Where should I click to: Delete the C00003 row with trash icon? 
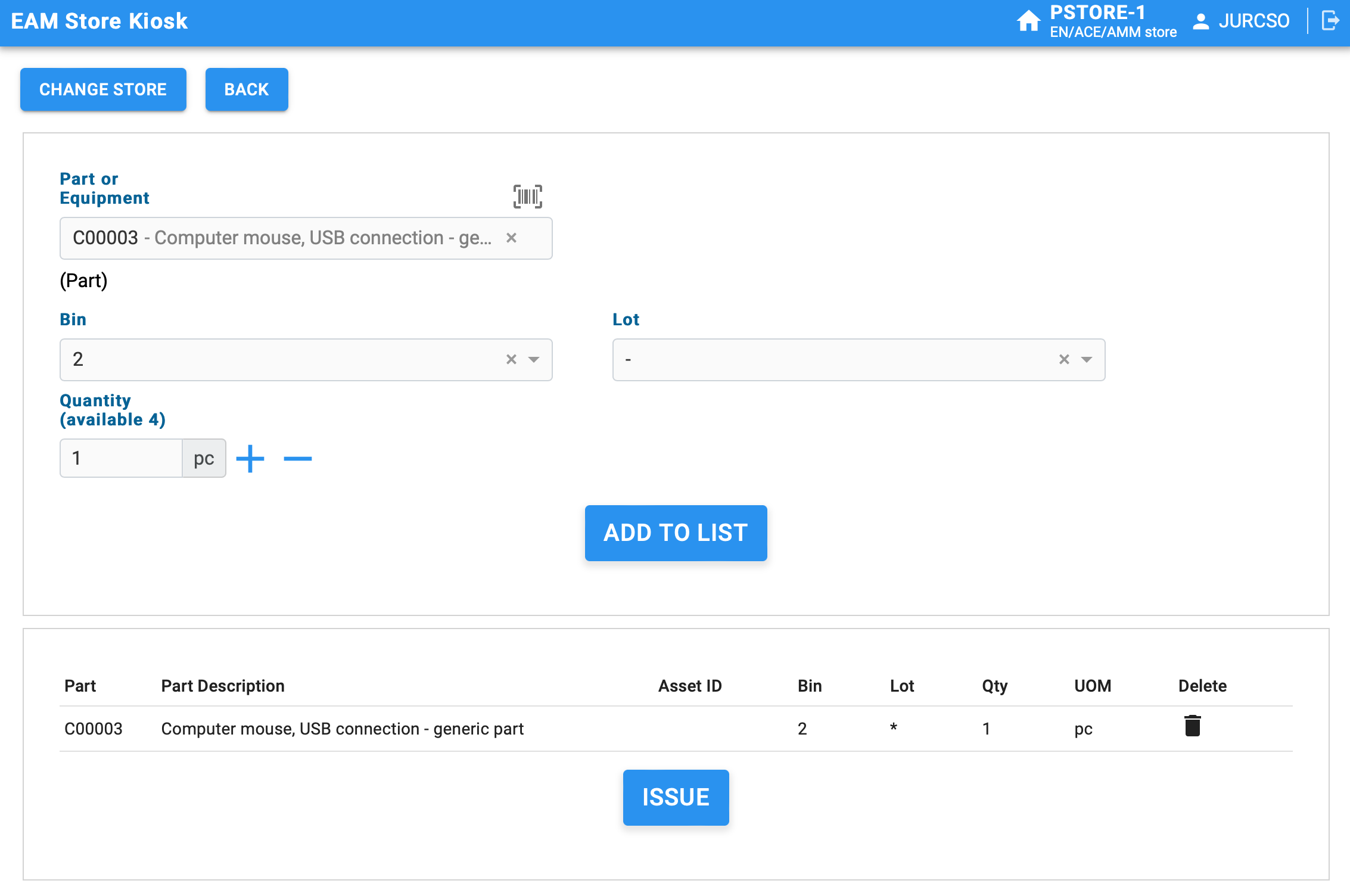click(1192, 726)
